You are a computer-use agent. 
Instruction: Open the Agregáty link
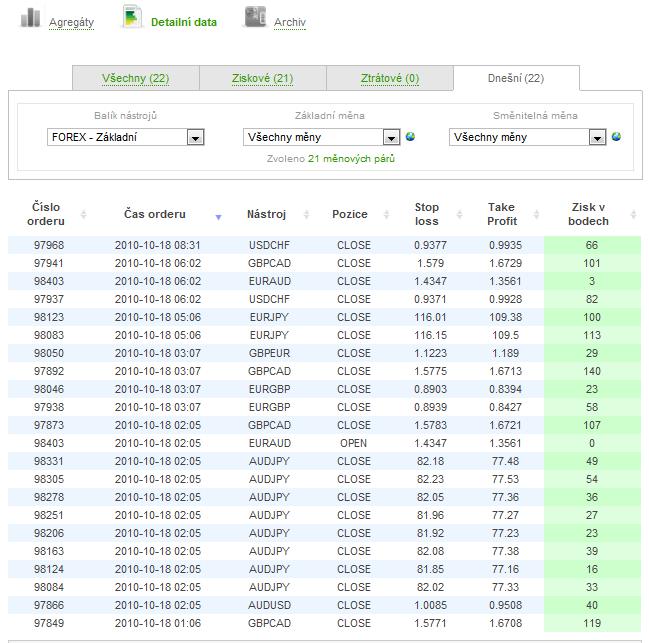[72, 22]
